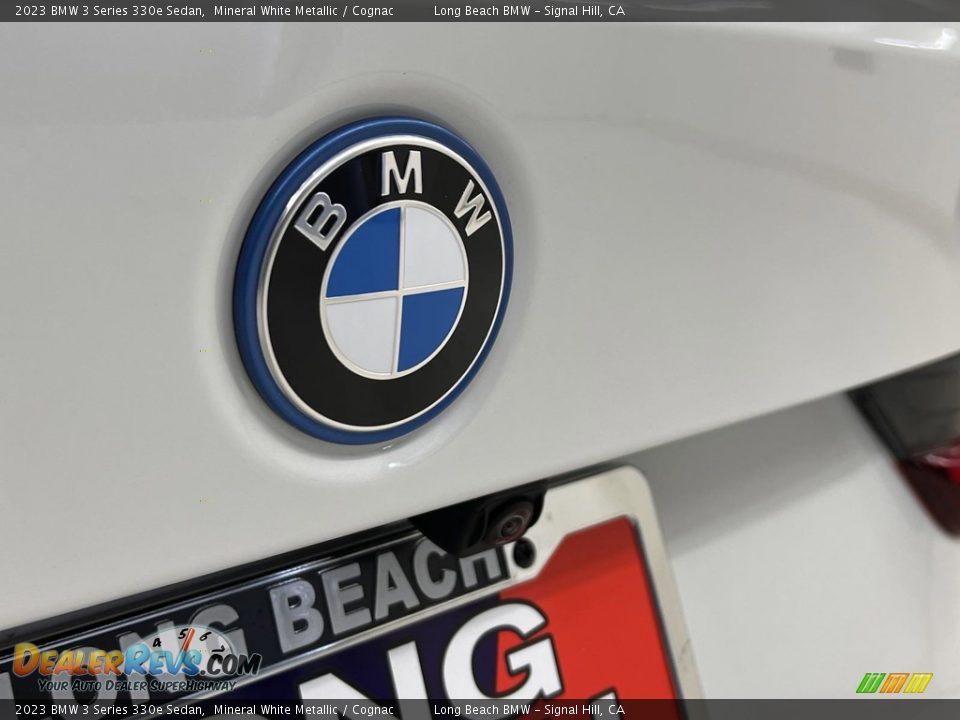Image resolution: width=960 pixels, height=720 pixels.
Task: Click 'Mineral White Metallic / Cognac' in top caption
Action: click(x=304, y=10)
